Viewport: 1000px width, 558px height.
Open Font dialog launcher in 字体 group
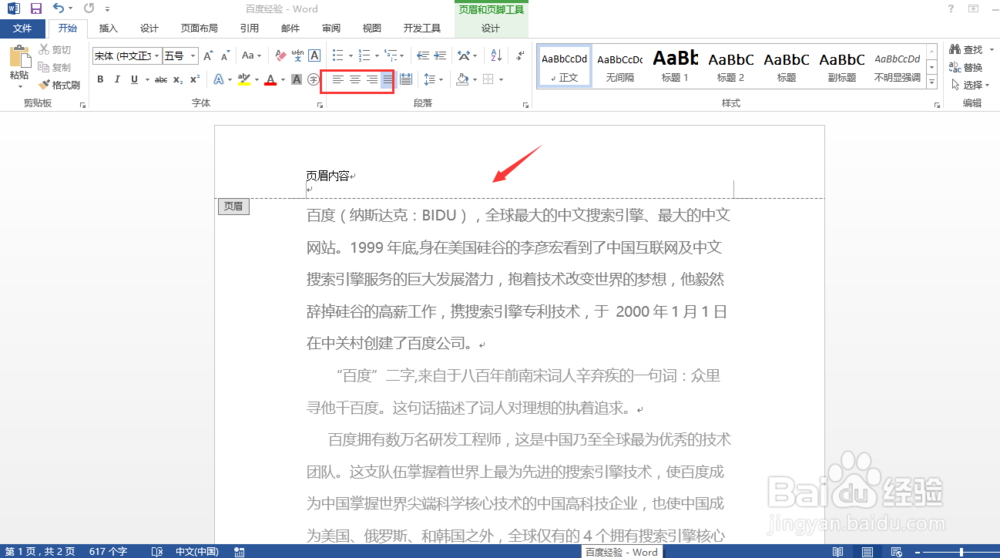click(320, 105)
